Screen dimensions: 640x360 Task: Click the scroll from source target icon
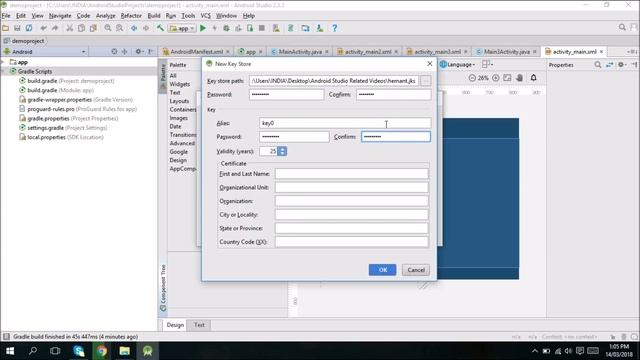114,51
